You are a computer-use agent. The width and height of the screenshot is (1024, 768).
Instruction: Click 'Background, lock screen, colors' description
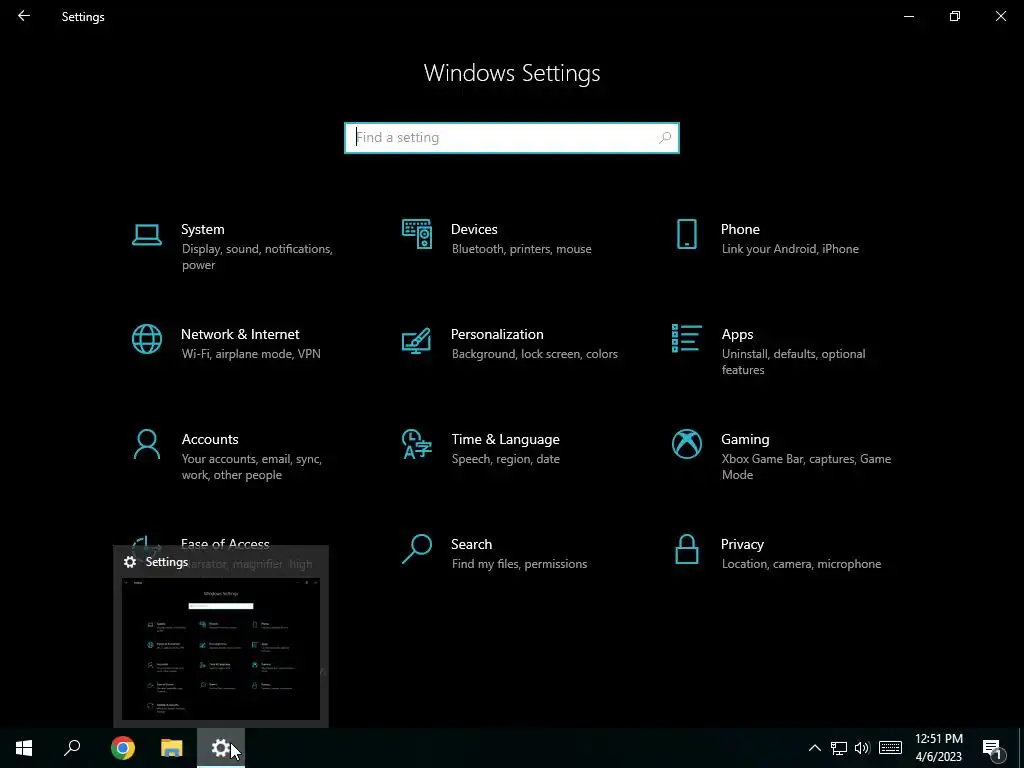(535, 354)
